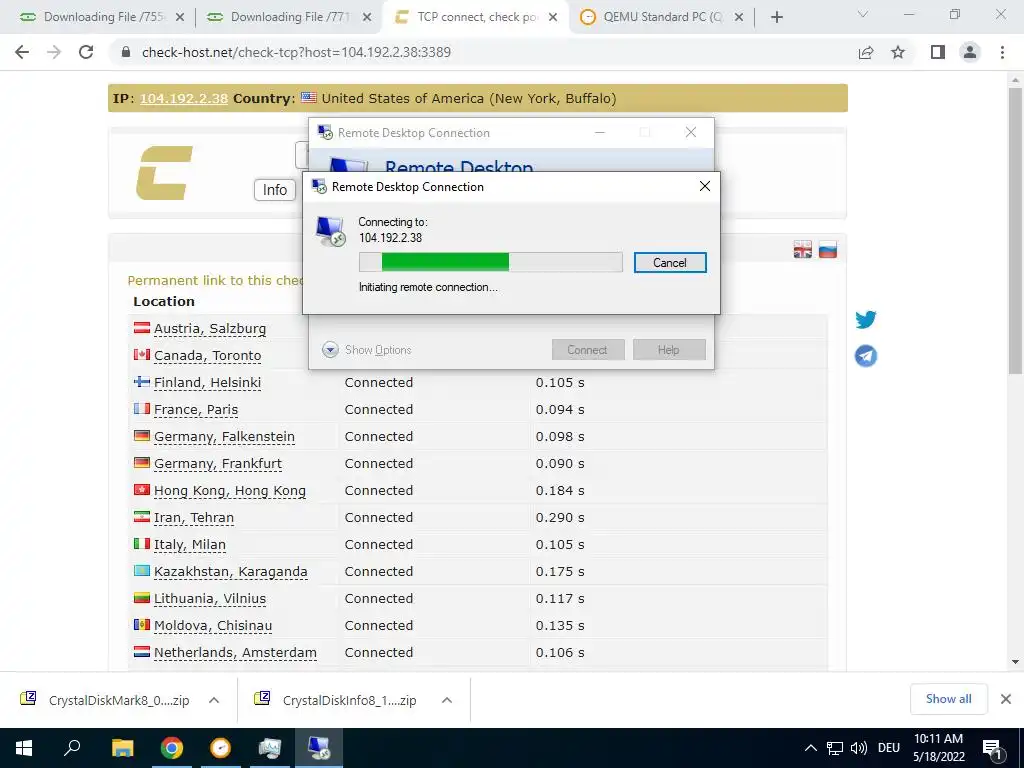Click the share page icon in address bar
The width and height of the screenshot is (1024, 768).
click(866, 52)
